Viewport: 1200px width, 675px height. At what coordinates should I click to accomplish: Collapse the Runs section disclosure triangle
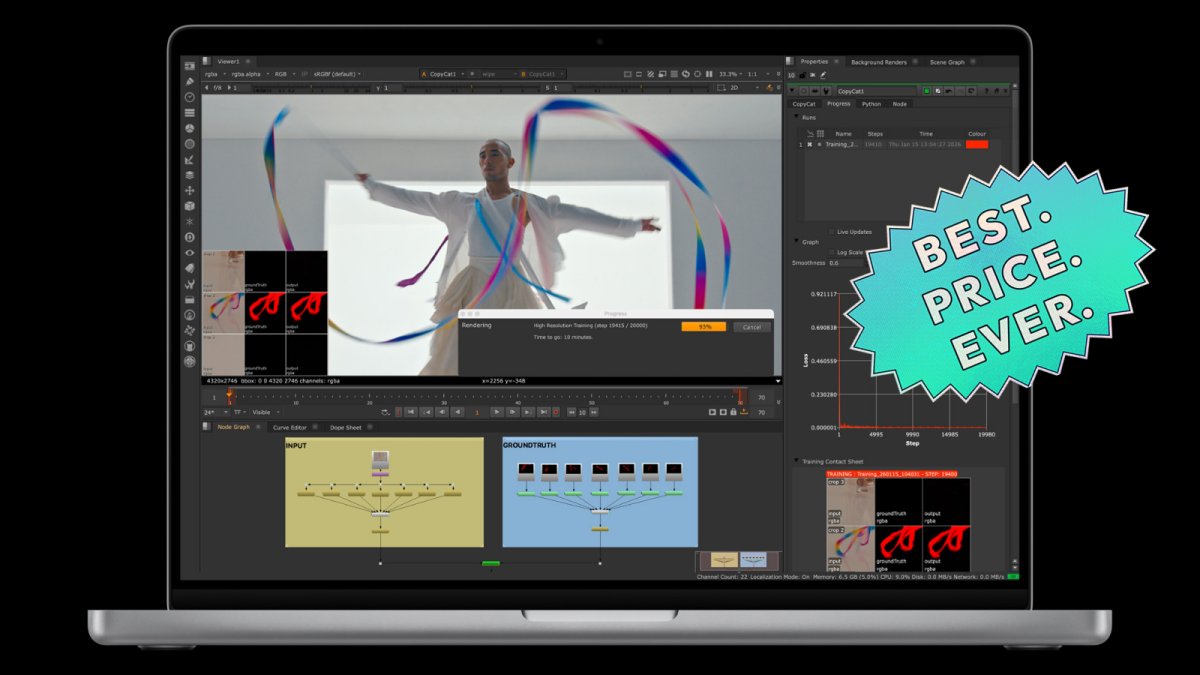(797, 118)
